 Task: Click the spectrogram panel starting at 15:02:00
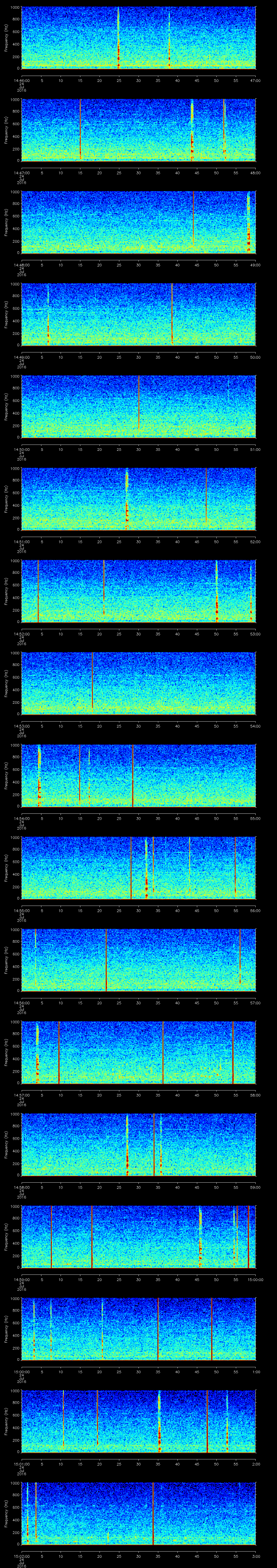coord(139,1514)
